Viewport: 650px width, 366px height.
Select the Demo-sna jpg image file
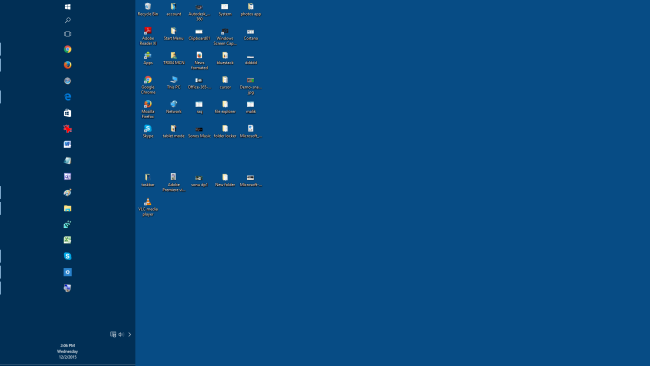pos(251,85)
